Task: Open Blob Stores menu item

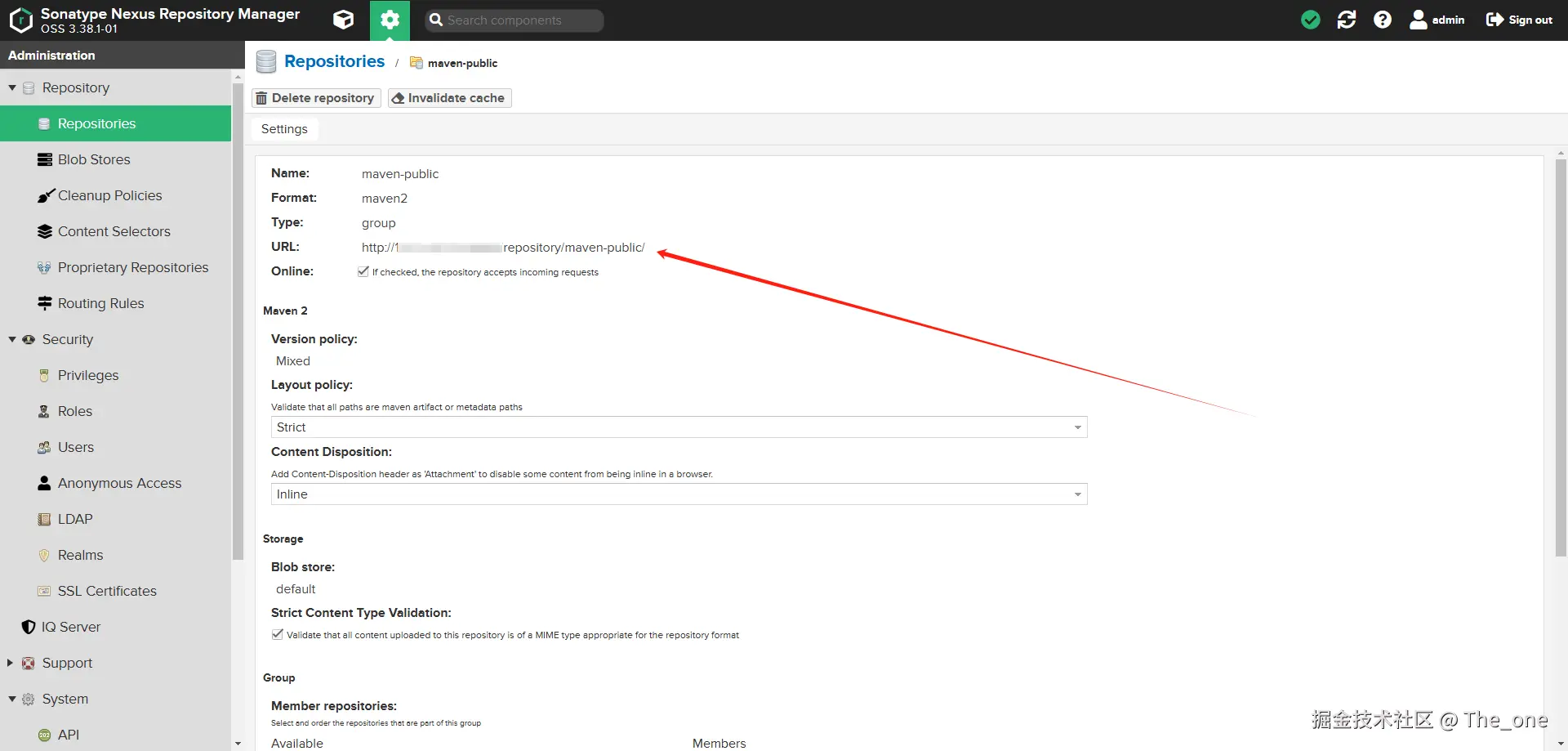Action: 115,159
